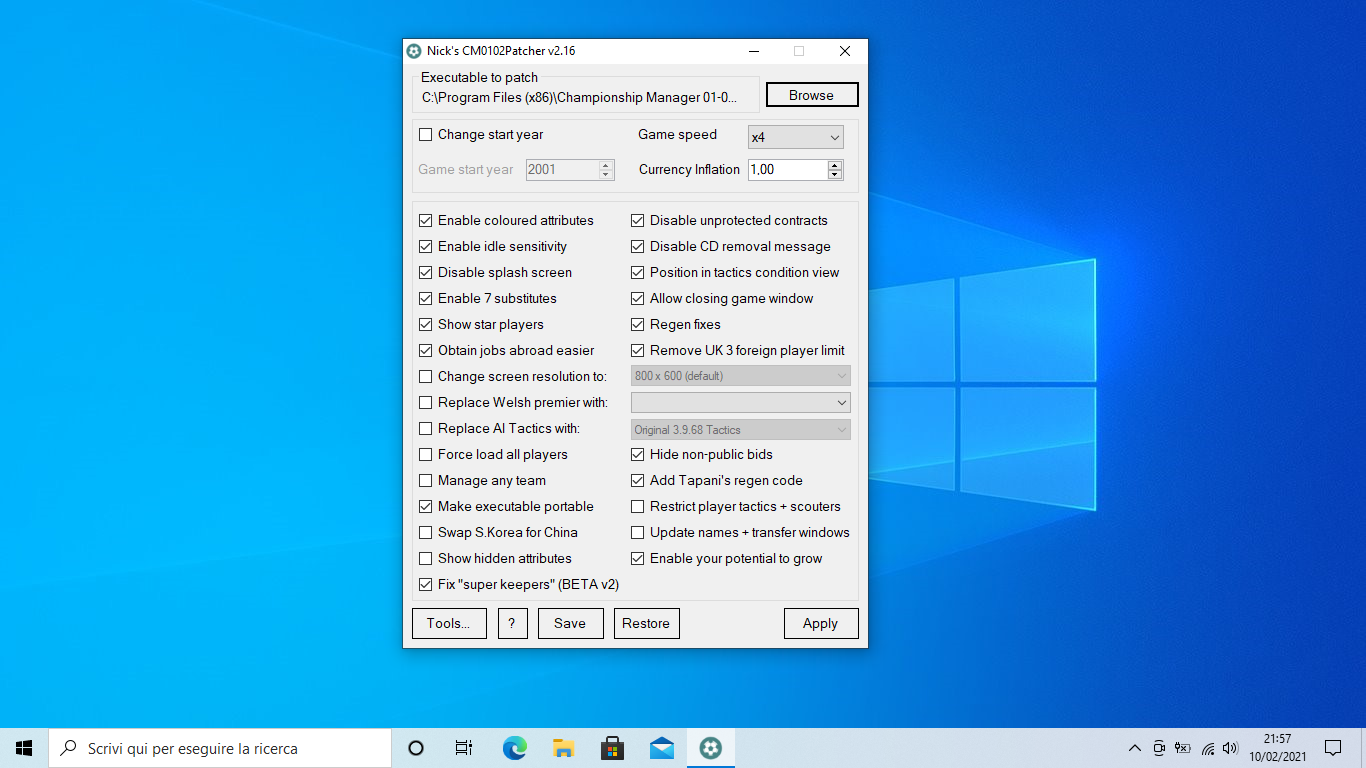Toggle Enable your potential to grow
Image resolution: width=1366 pixels, height=768 pixels.
(x=638, y=559)
